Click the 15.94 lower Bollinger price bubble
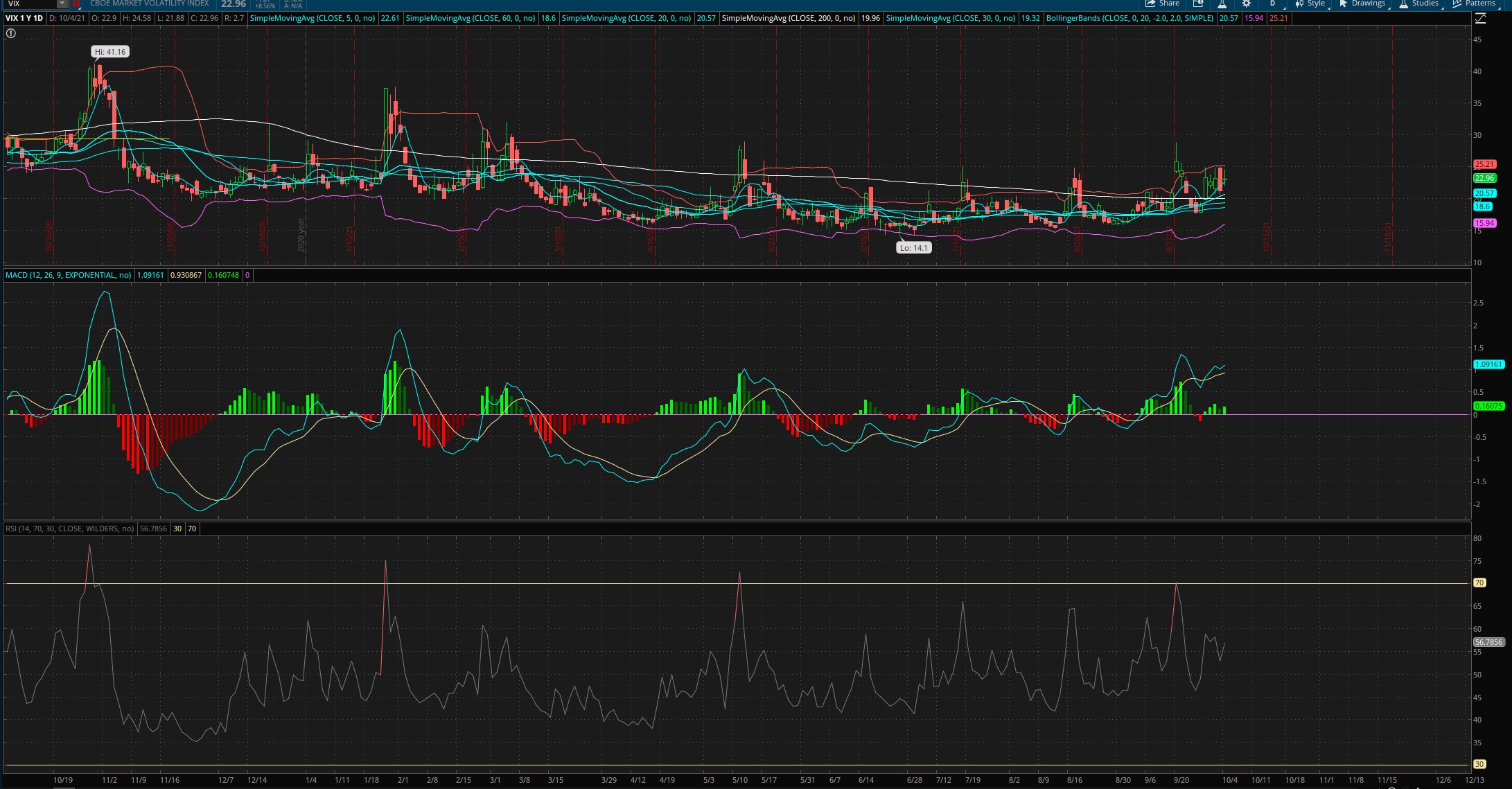Screen dimensions: 1512x789 click(x=1484, y=223)
